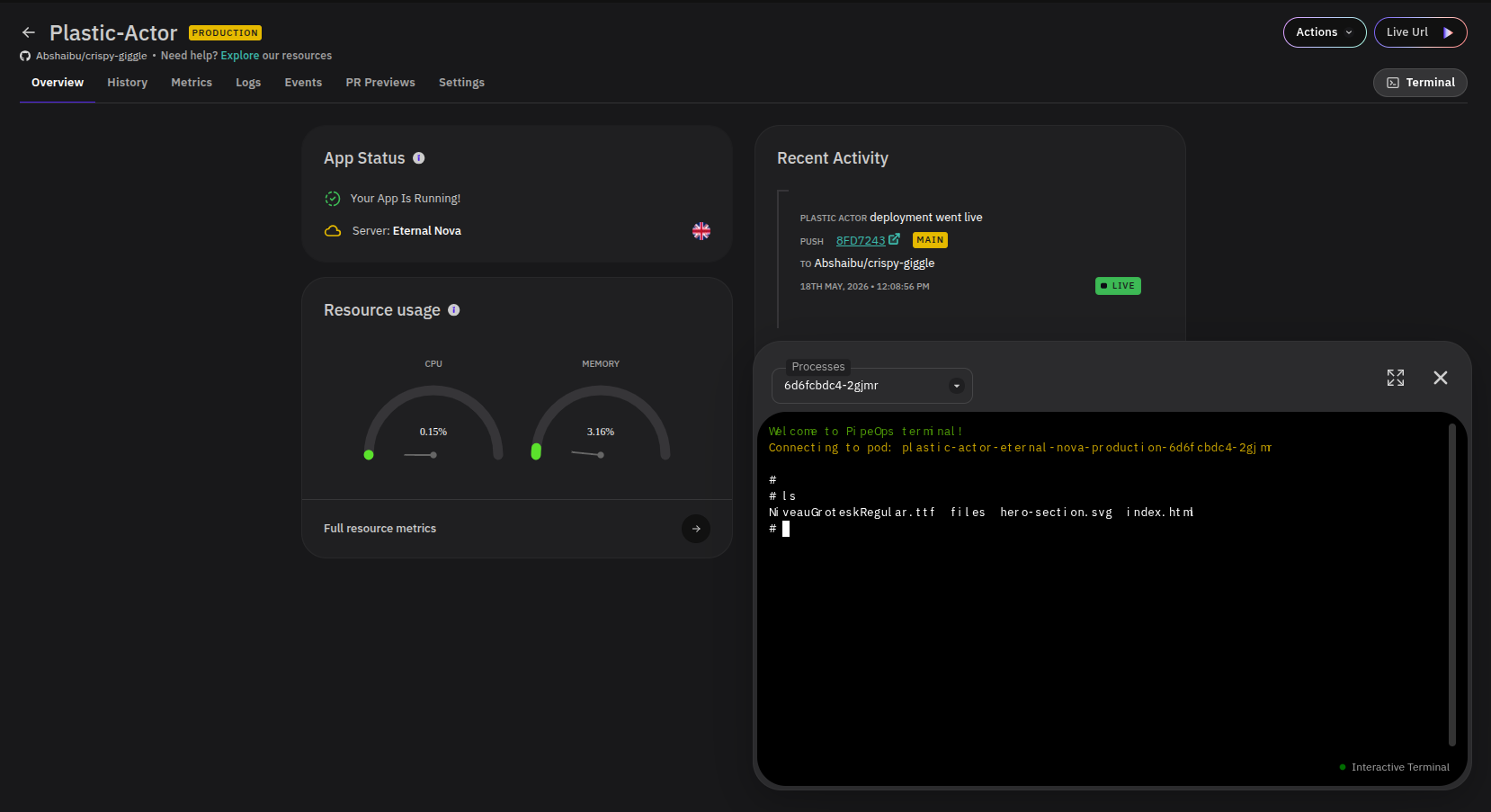Open the external link icon beside 8FD7243
Image resolution: width=1491 pixels, height=812 pixels.
click(x=894, y=239)
